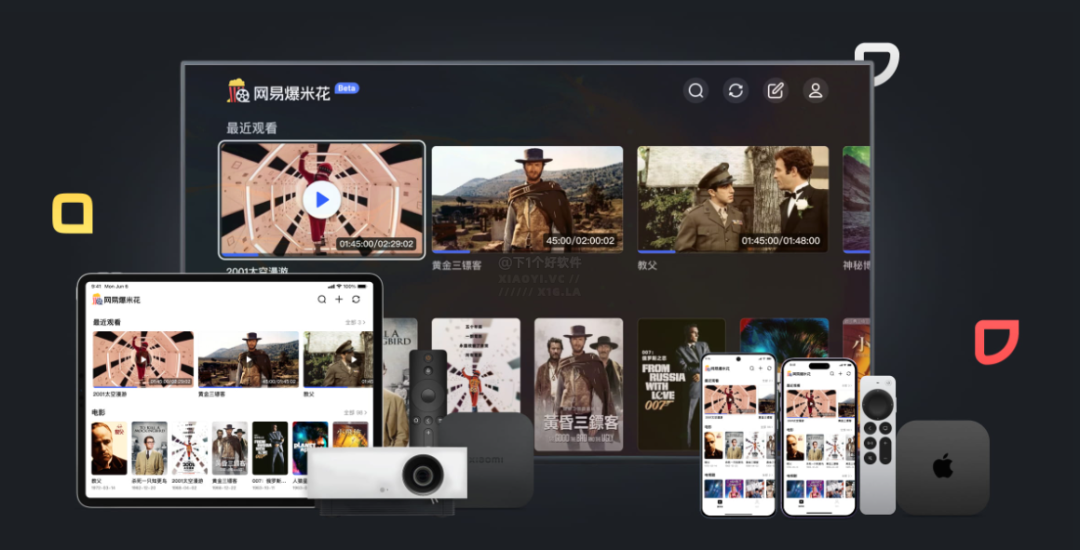This screenshot has height=550, width=1080.
Task: Play the 教父 recent thumbnail on the tablet
Action: click(338, 359)
